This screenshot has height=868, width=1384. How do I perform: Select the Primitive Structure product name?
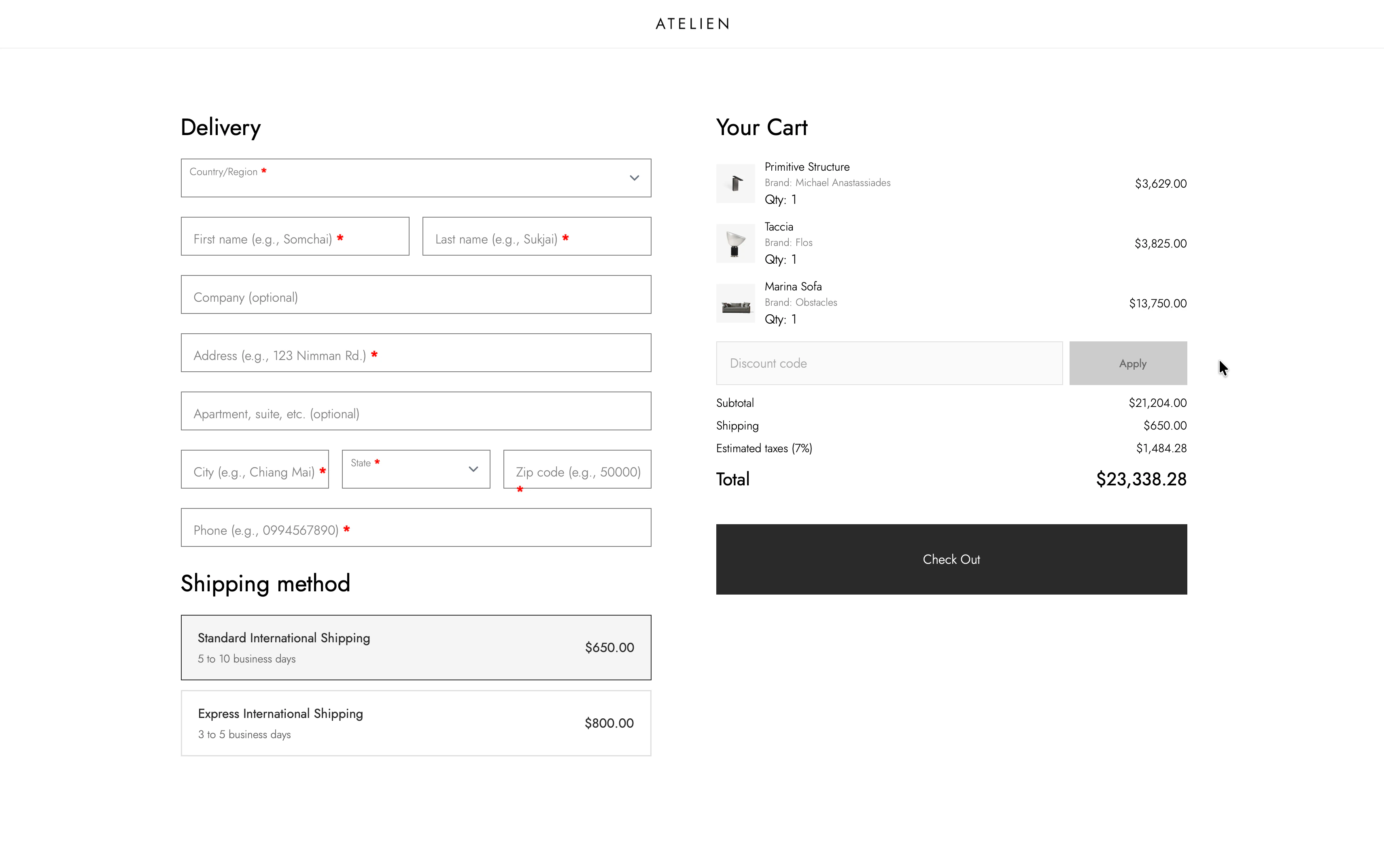pyautogui.click(x=807, y=167)
